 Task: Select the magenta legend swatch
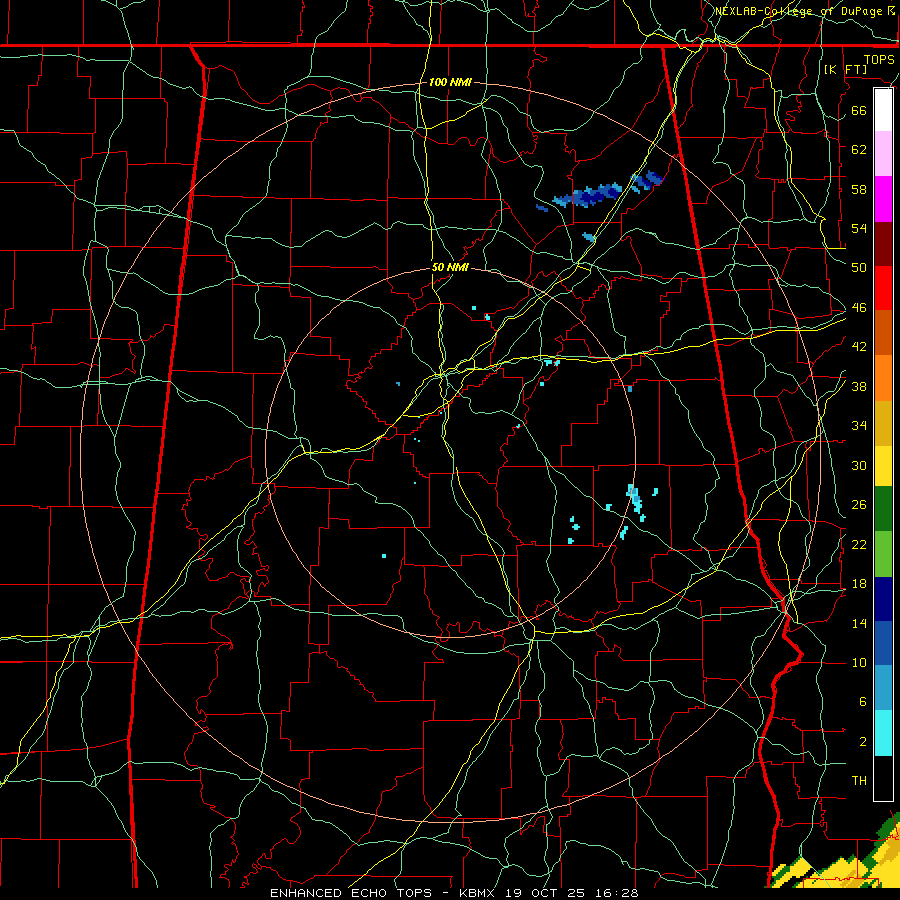pos(883,199)
